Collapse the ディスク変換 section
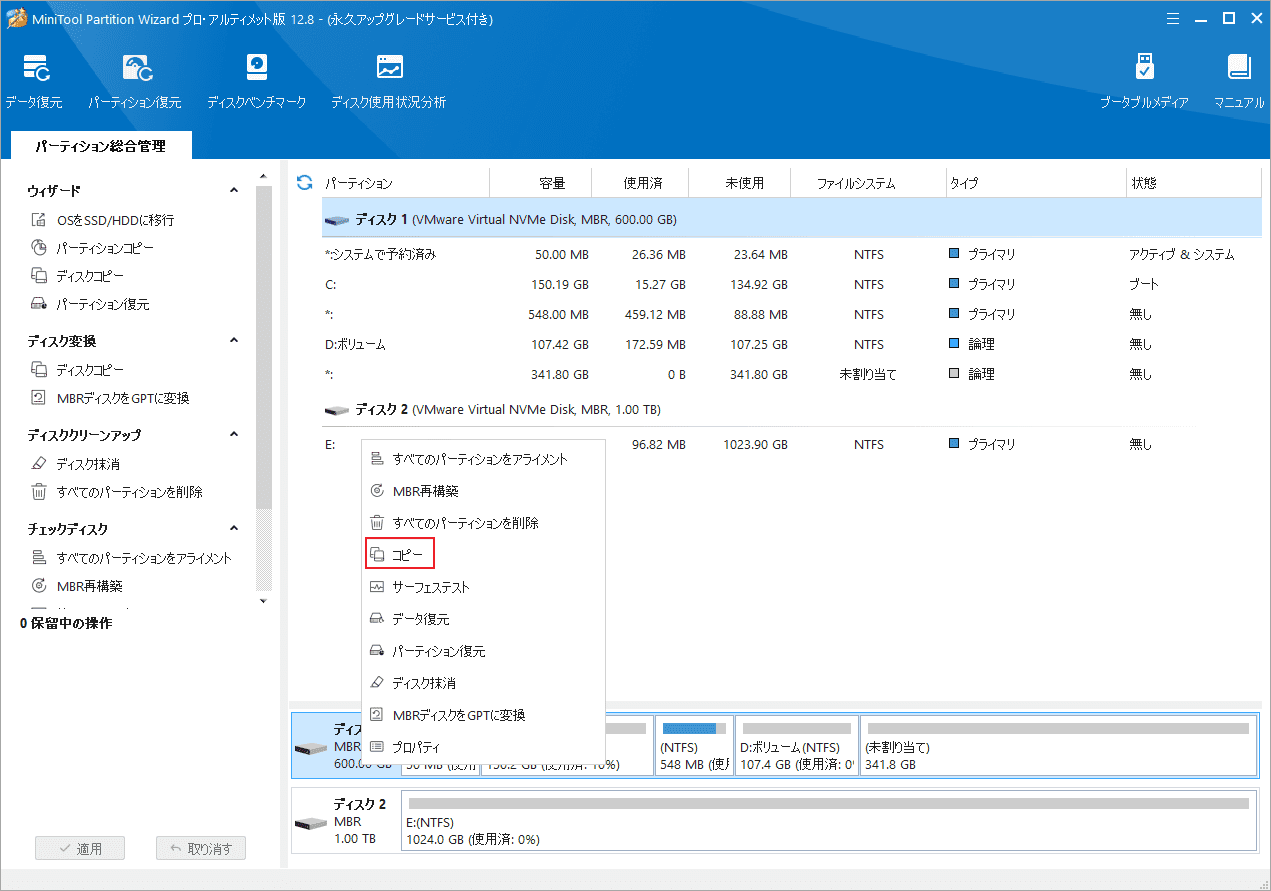The height and width of the screenshot is (891, 1271). (x=234, y=341)
